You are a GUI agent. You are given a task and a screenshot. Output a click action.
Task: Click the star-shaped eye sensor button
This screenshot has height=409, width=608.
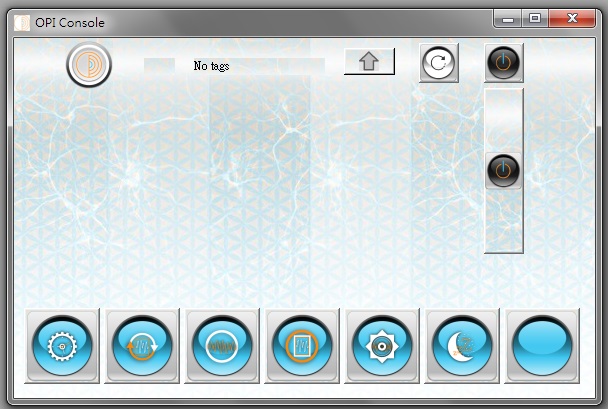[x=382, y=346]
